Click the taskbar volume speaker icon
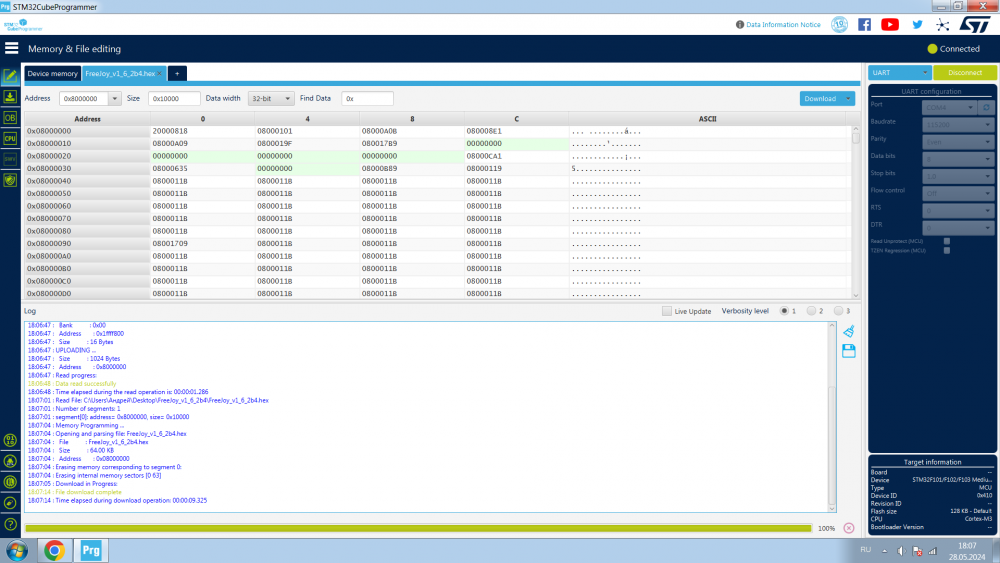The height and width of the screenshot is (563, 1000). [901, 551]
